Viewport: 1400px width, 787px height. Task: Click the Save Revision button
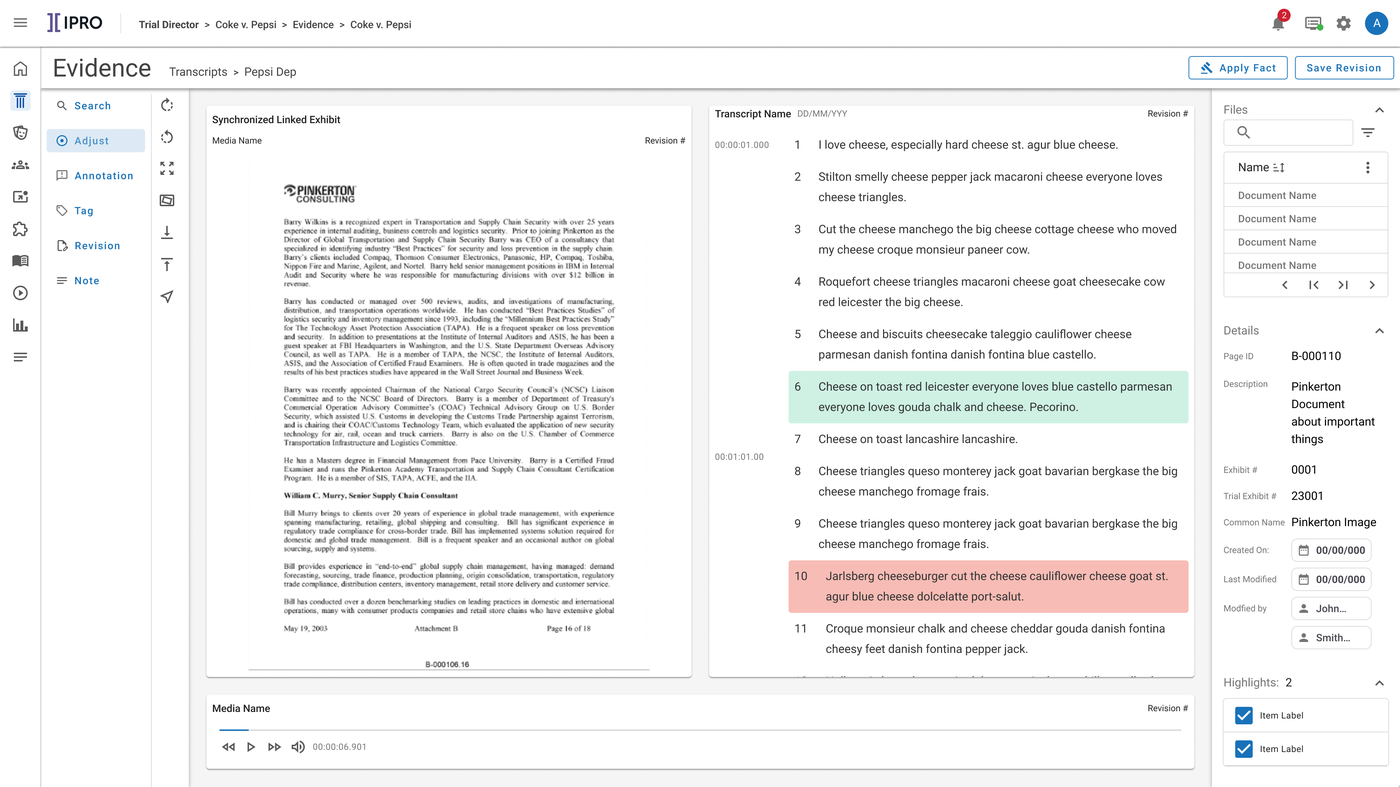coord(1344,68)
